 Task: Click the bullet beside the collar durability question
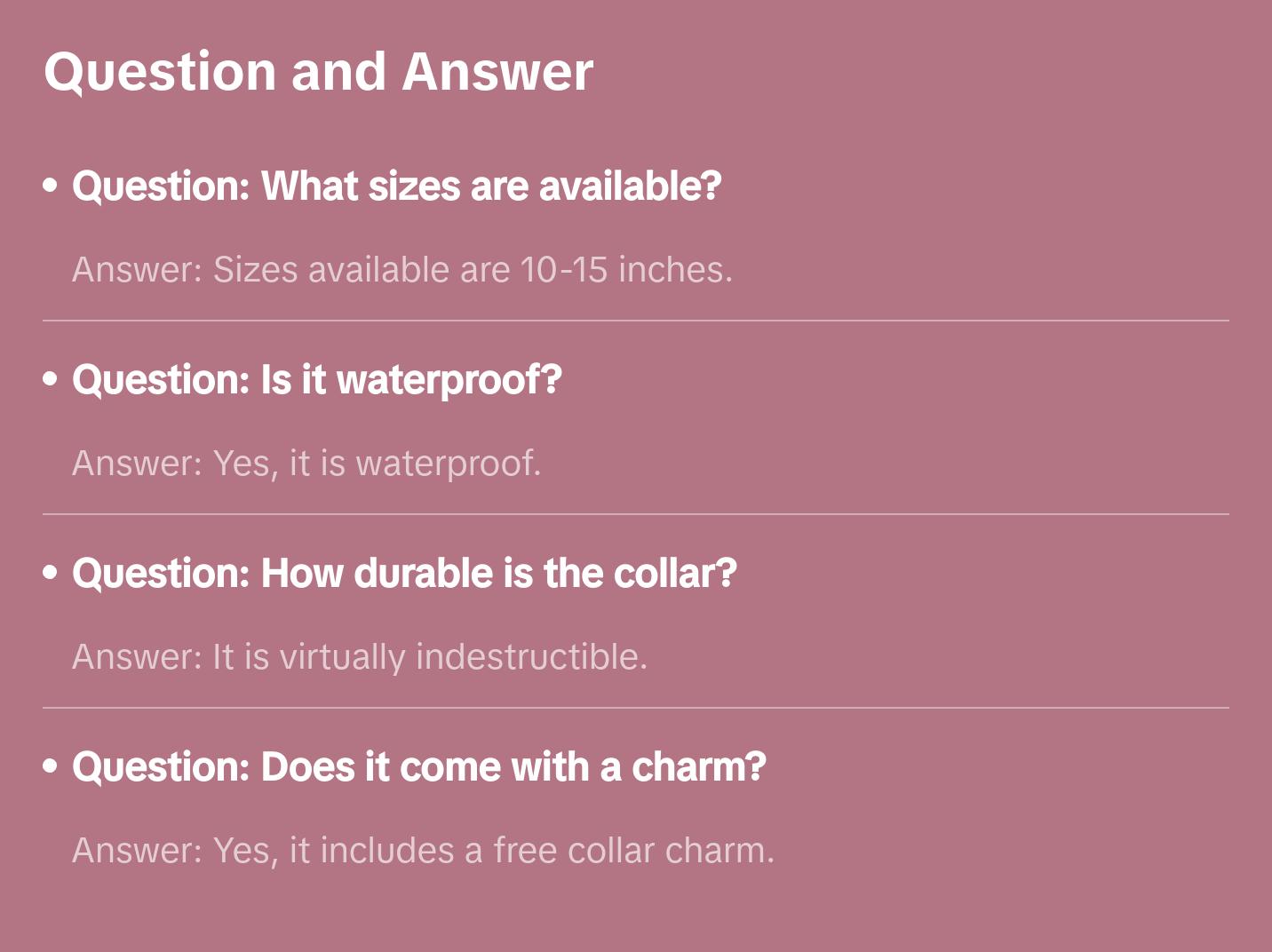[51, 573]
